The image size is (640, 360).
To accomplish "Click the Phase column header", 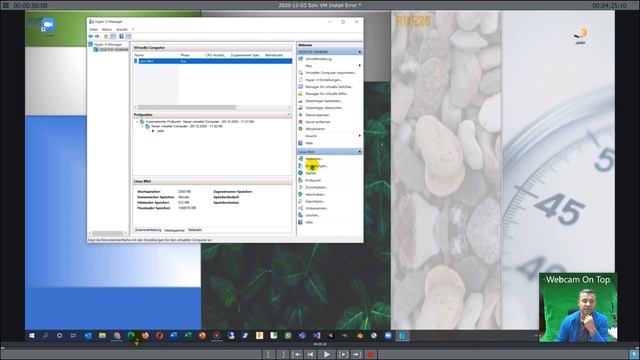I will pyautogui.click(x=185, y=55).
